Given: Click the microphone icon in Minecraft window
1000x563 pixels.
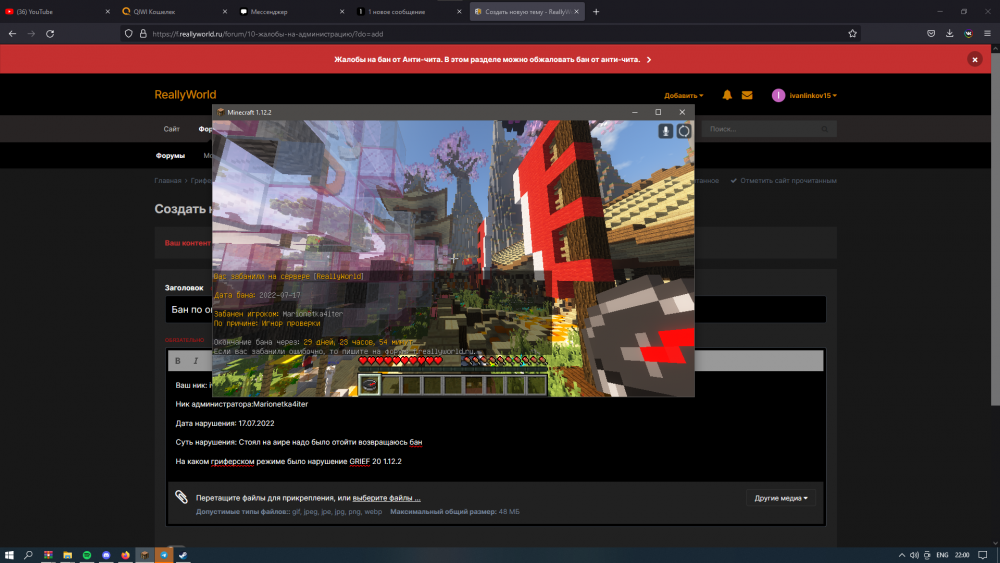Looking at the screenshot, I should click(665, 131).
